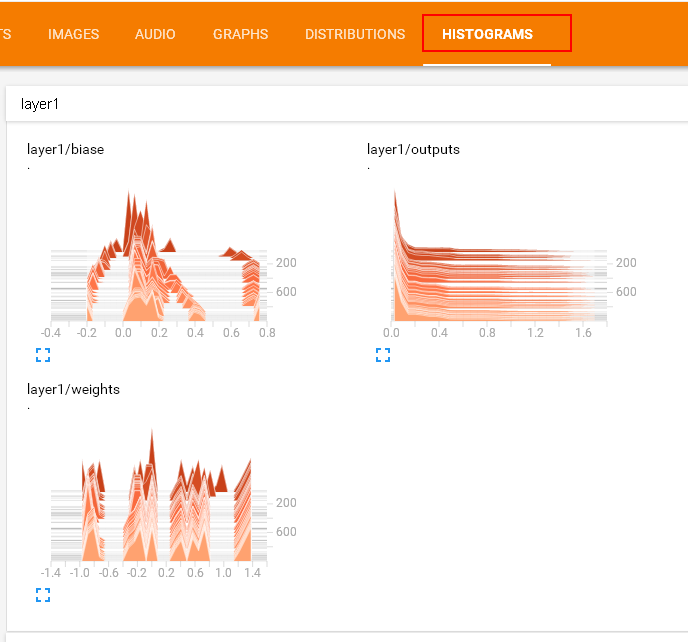Toggle fullscreen for the layer1/weights chart
The image size is (688, 642).
(43, 595)
